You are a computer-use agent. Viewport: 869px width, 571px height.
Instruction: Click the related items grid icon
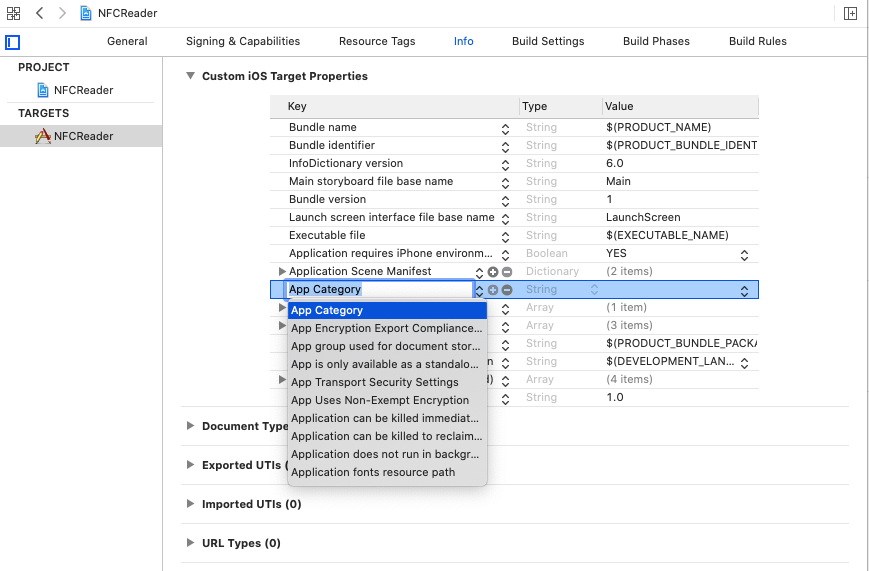[x=14, y=13]
